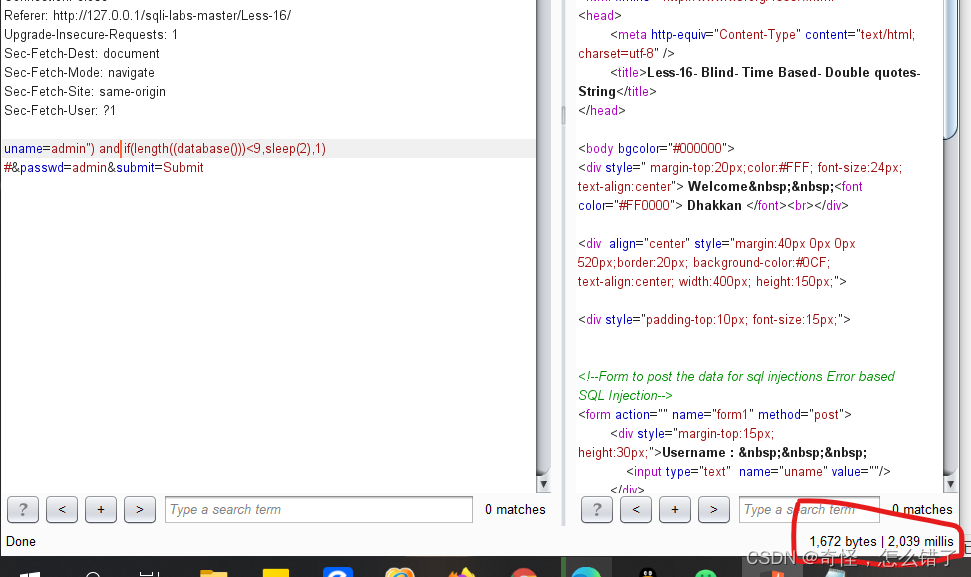Click the div align="center" style line
The height and width of the screenshot is (577, 971).
[x=716, y=244]
